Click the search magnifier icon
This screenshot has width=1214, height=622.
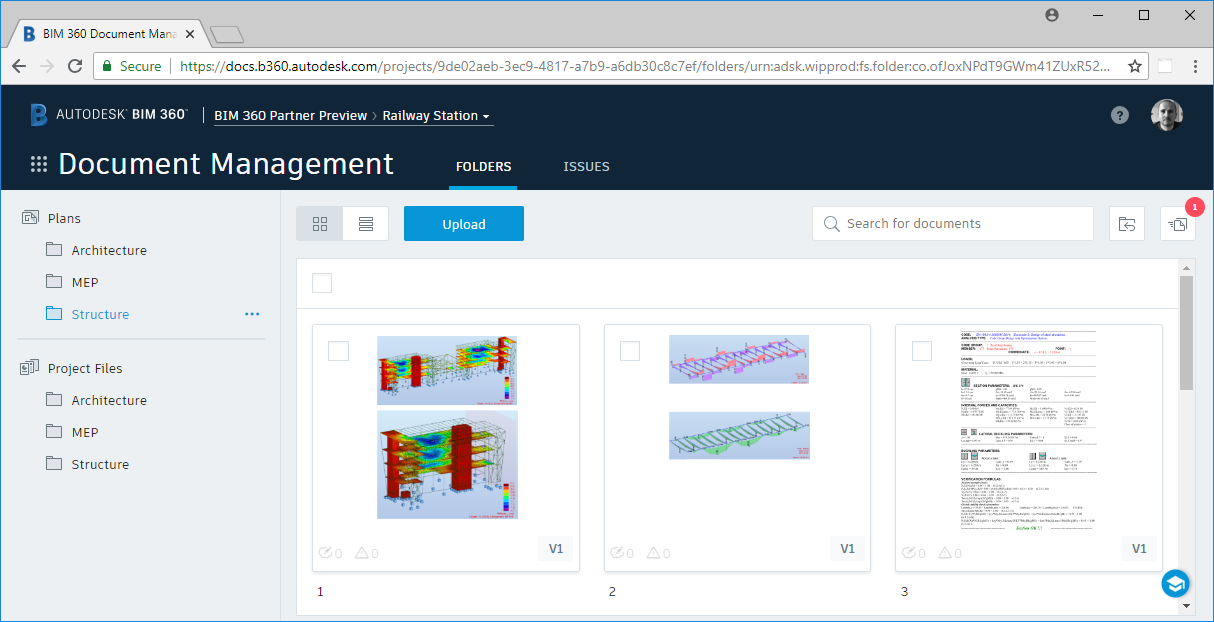click(831, 224)
